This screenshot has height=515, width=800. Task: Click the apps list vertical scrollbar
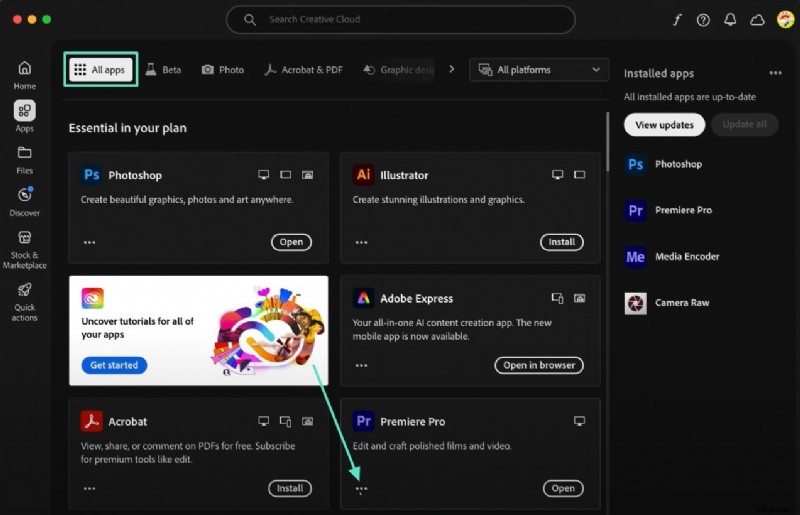pyautogui.click(x=607, y=142)
